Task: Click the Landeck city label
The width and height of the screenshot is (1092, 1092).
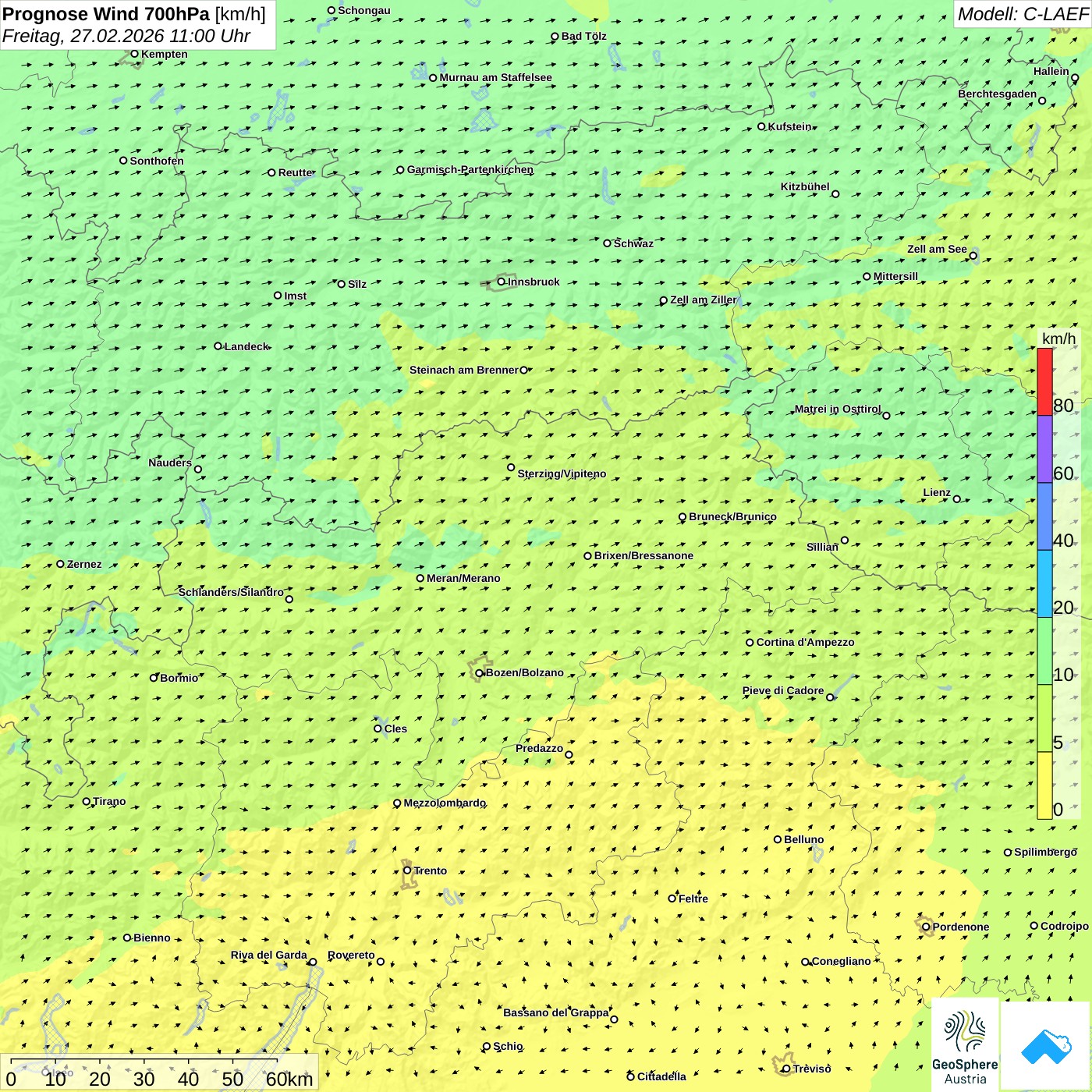Action: pos(246,346)
